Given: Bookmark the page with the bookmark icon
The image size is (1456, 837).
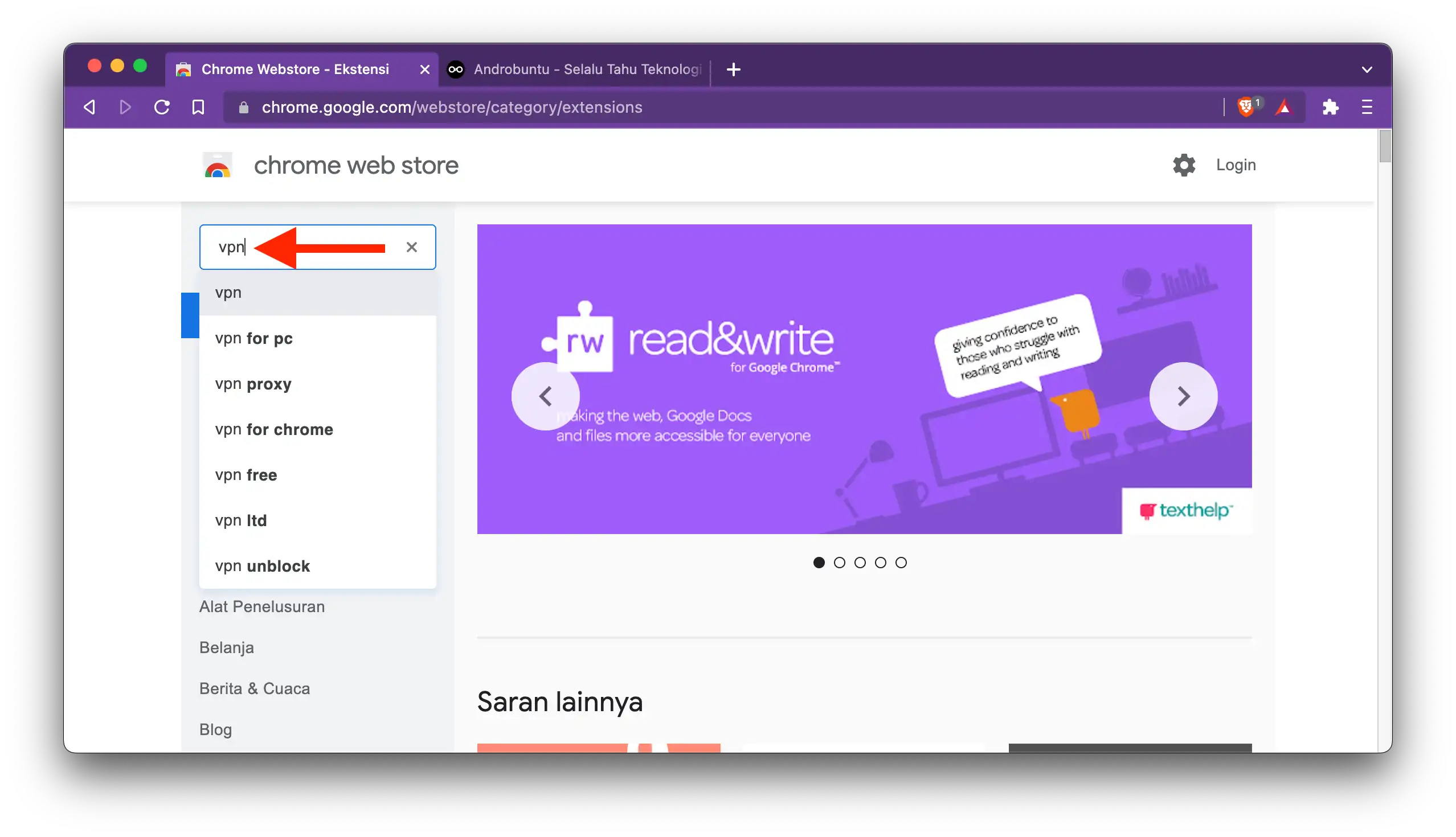Looking at the screenshot, I should 197,107.
